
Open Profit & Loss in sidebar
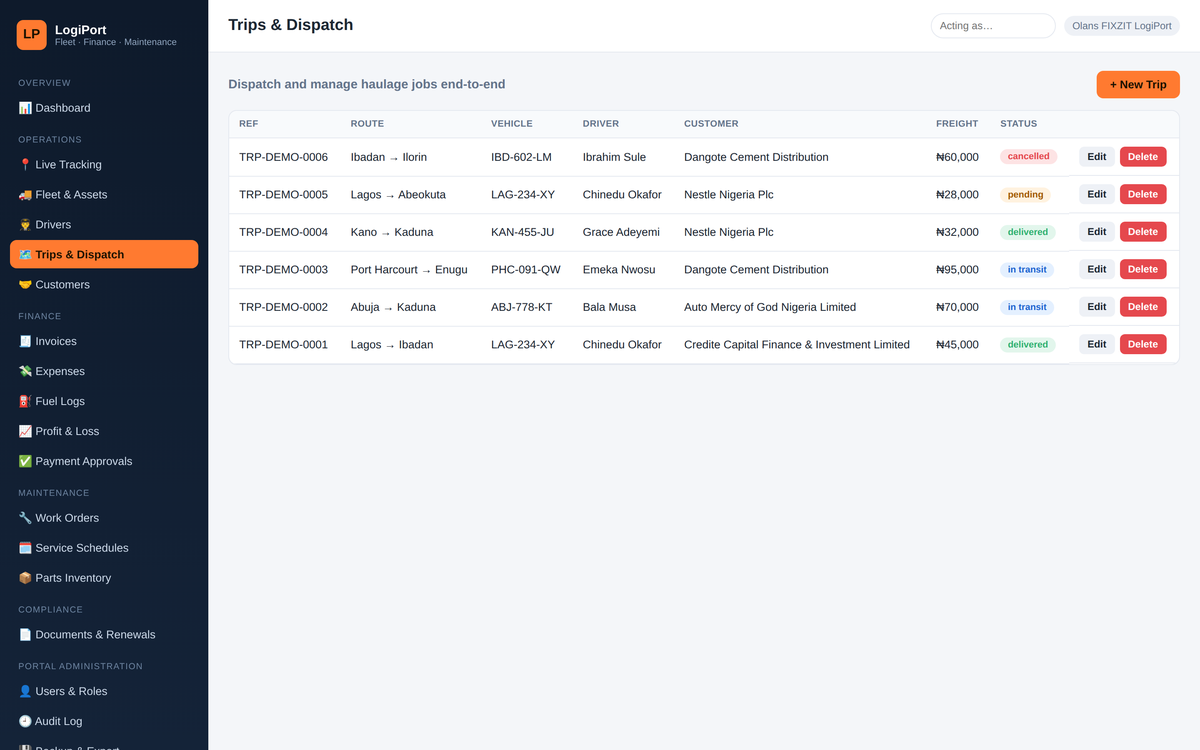coord(104,432)
